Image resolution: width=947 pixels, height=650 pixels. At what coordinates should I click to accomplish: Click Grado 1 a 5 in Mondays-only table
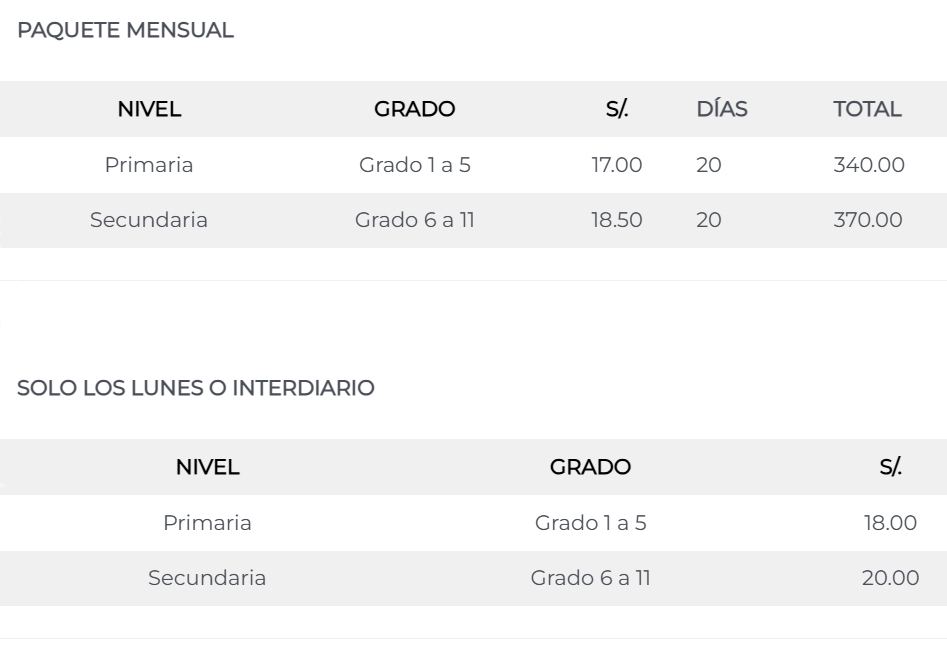click(x=590, y=522)
